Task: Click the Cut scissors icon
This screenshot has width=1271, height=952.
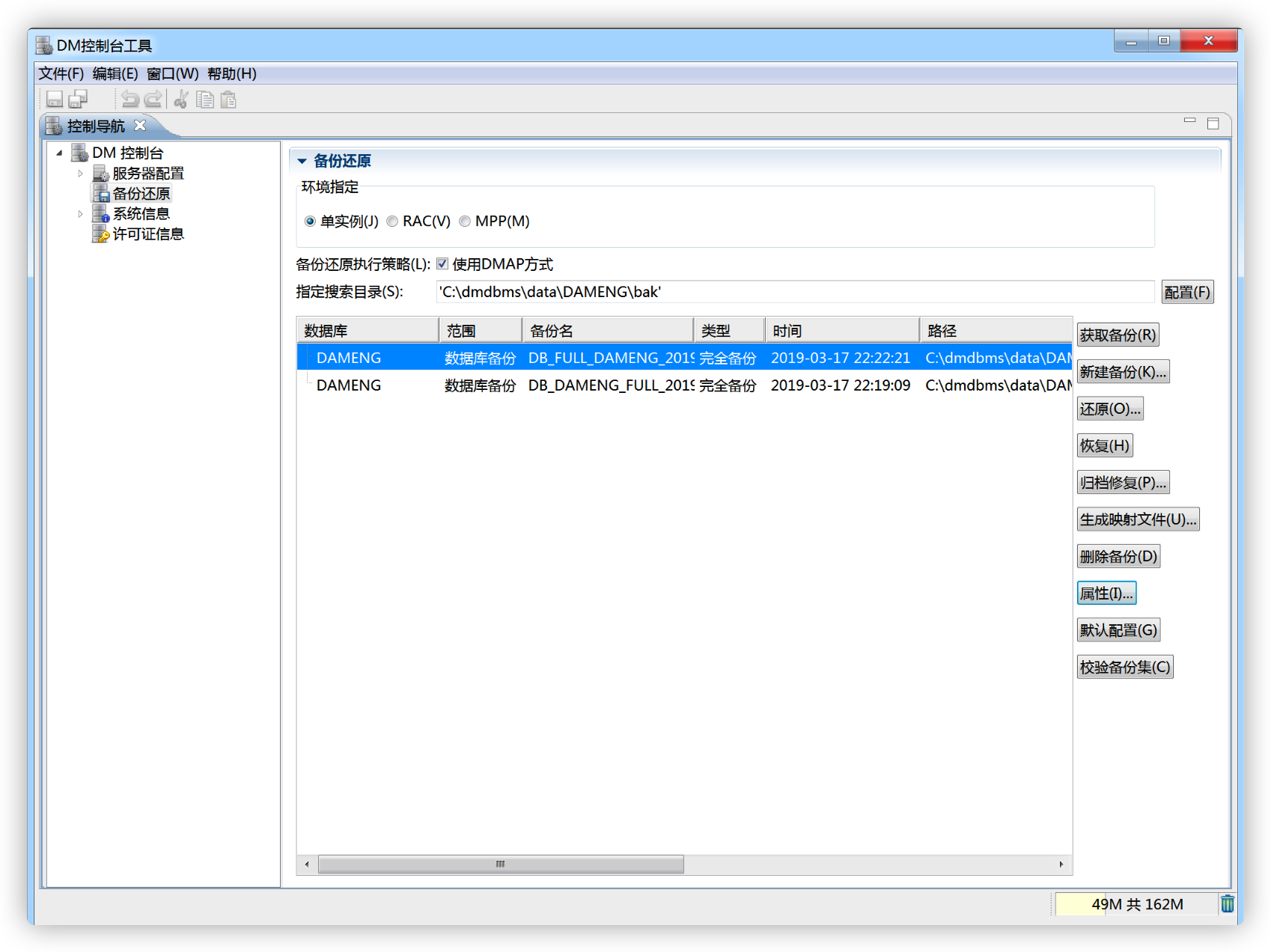Action: (x=181, y=99)
